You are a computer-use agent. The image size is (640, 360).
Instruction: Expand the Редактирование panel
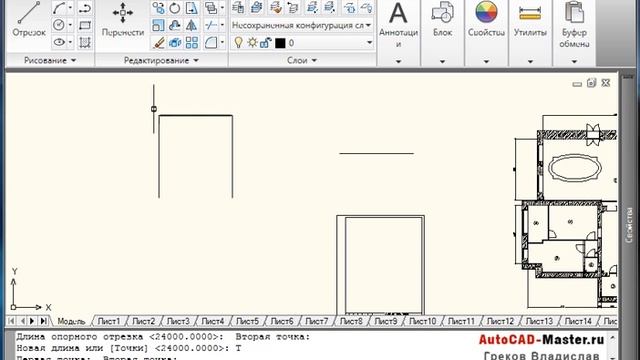click(x=161, y=60)
